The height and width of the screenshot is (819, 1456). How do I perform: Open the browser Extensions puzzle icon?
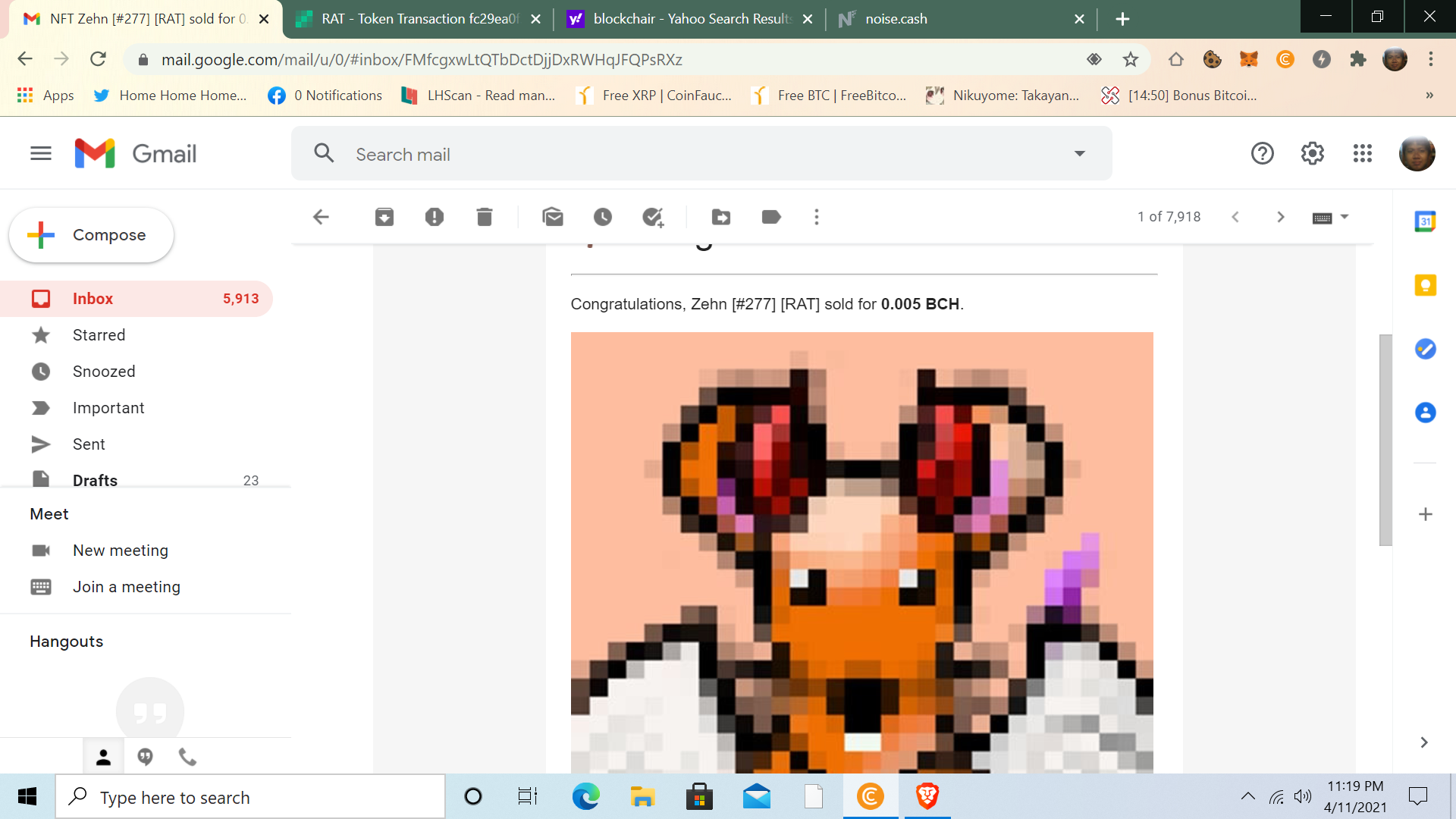pyautogui.click(x=1358, y=59)
